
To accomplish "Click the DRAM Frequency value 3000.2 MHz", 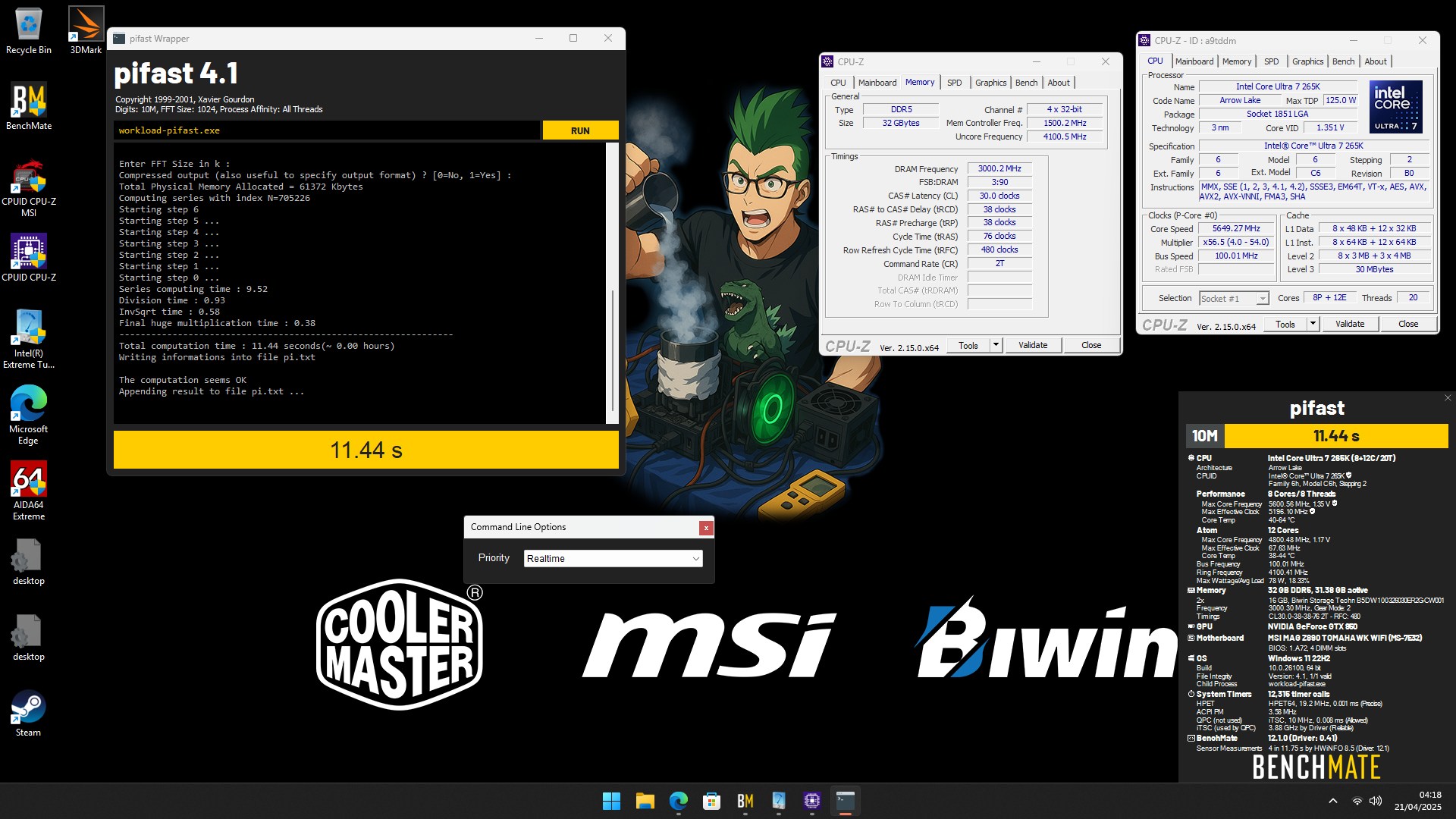I will (999, 169).
